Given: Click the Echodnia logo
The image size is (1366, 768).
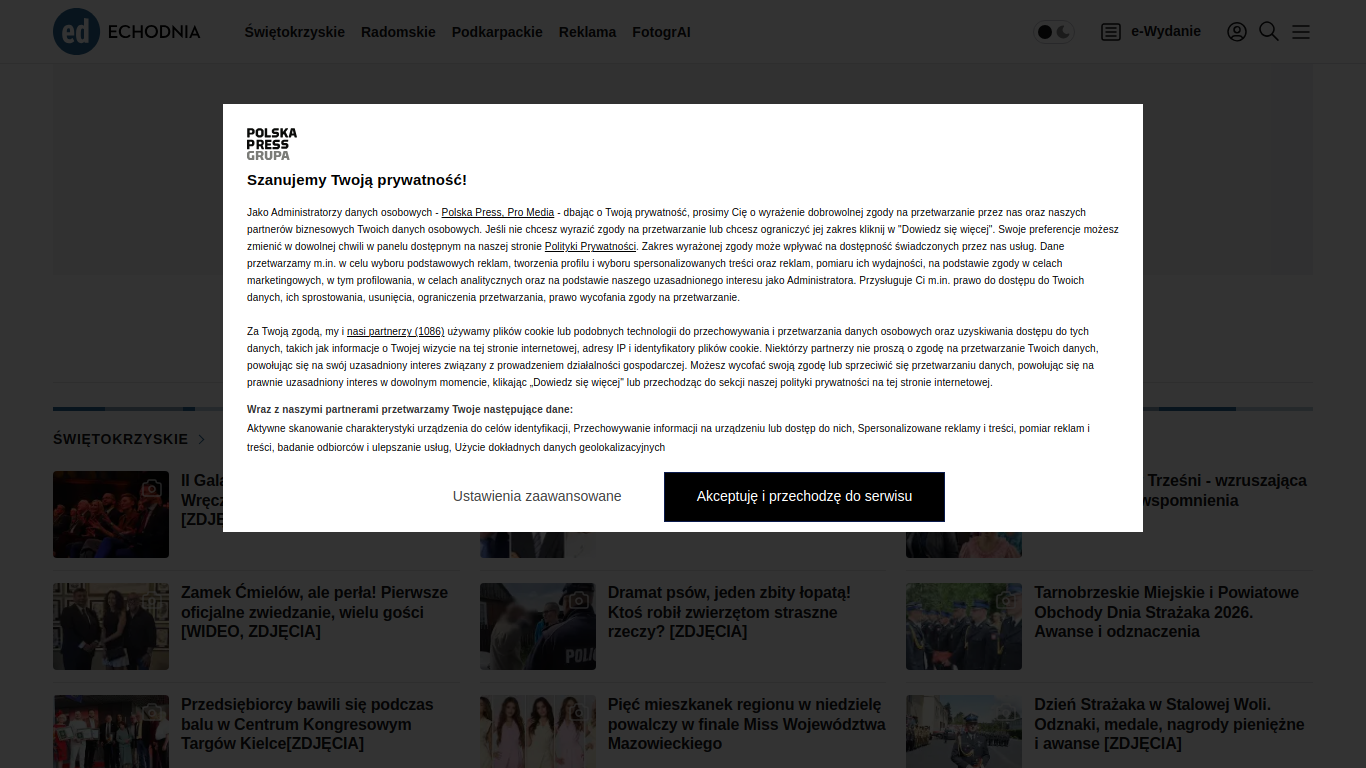Looking at the screenshot, I should [127, 32].
